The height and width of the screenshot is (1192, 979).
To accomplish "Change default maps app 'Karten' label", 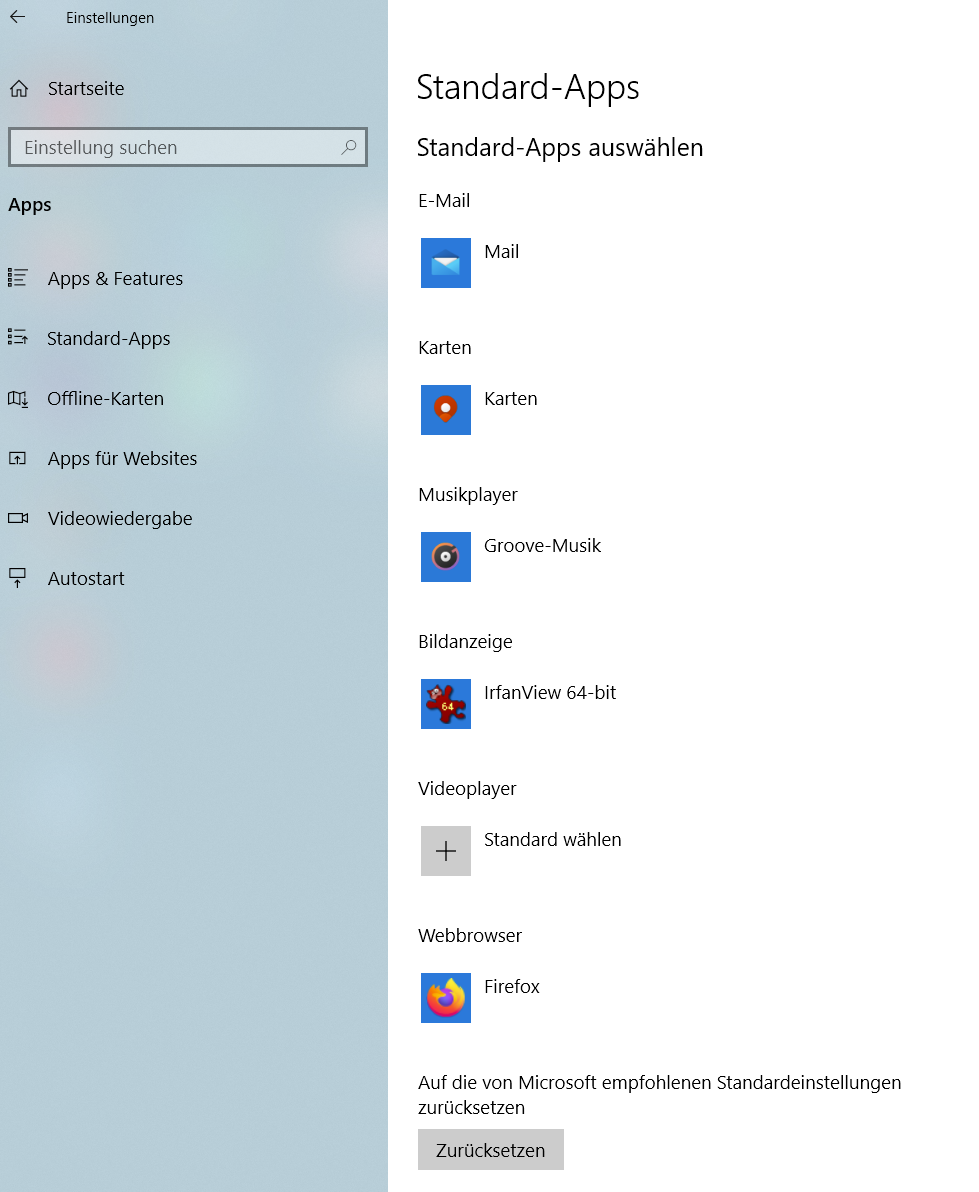I will pos(511,398).
